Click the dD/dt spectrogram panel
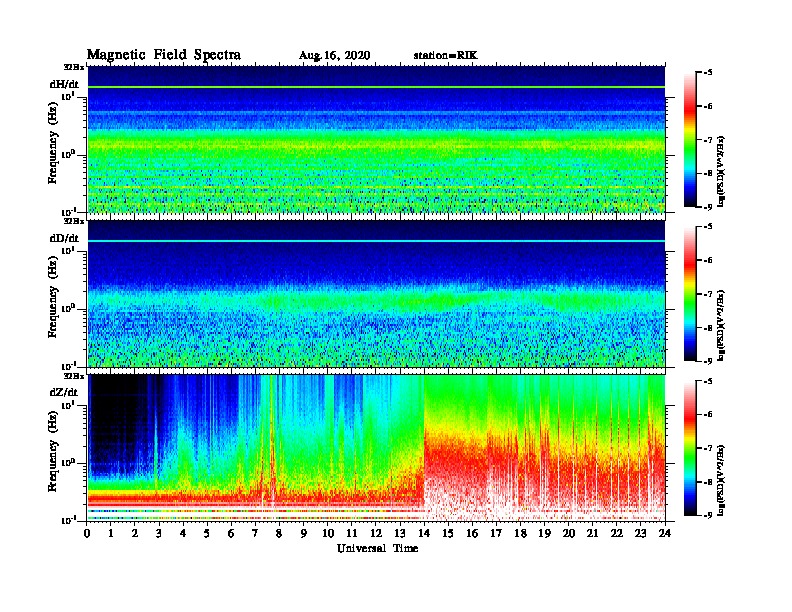The height and width of the screenshot is (612, 792). tap(376, 293)
